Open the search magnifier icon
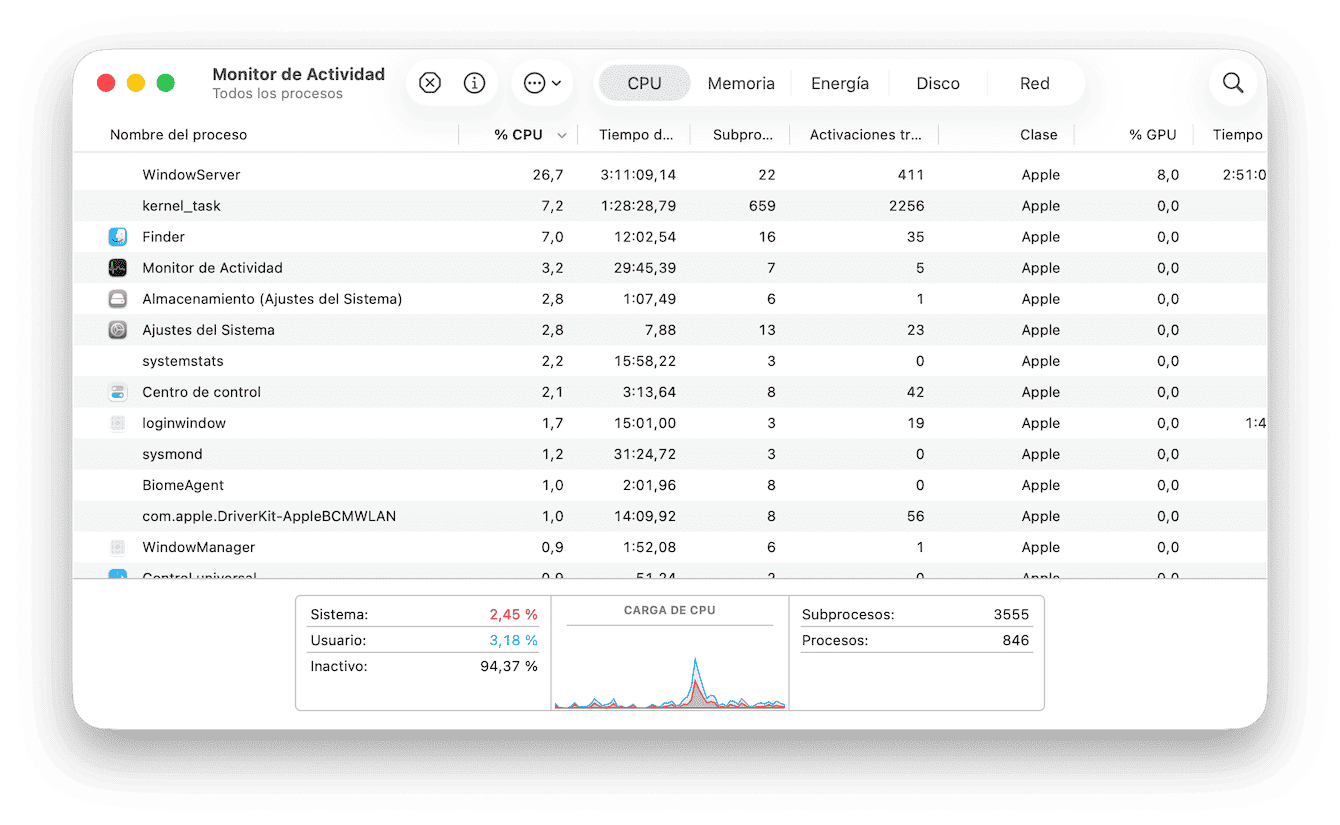1340x825 pixels. click(x=1233, y=83)
